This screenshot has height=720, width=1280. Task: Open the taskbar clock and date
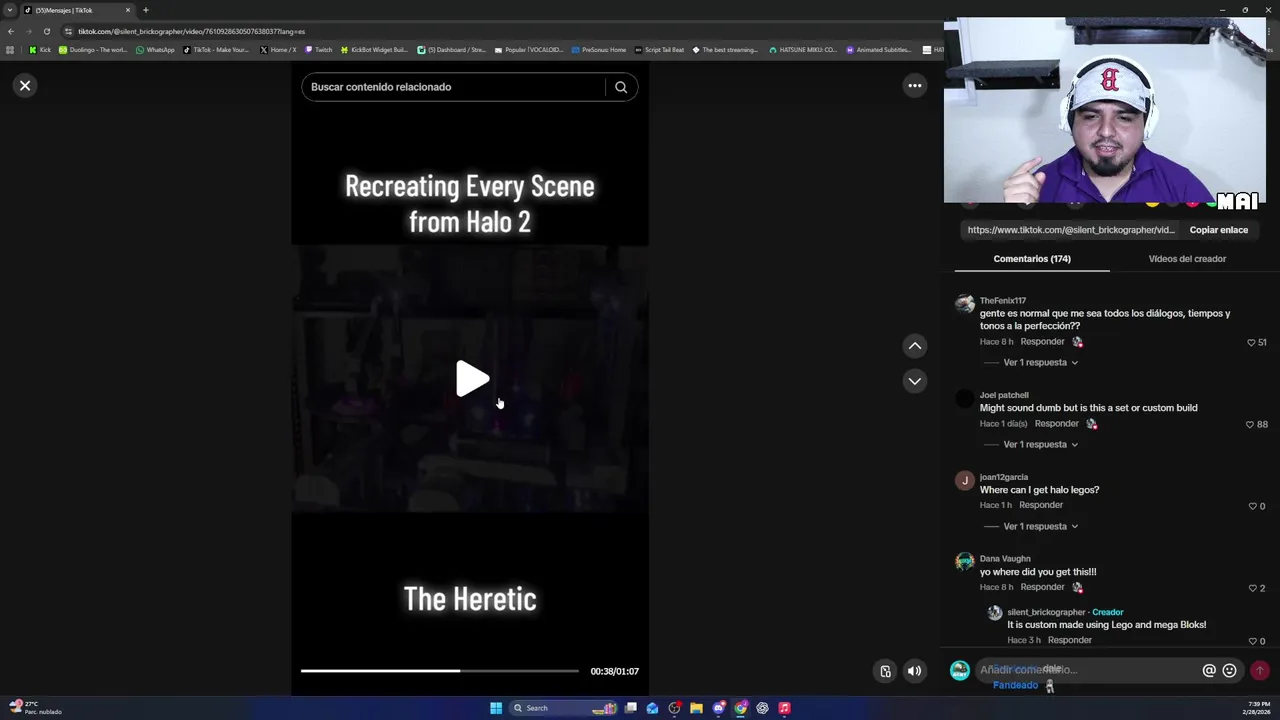[1257, 708]
